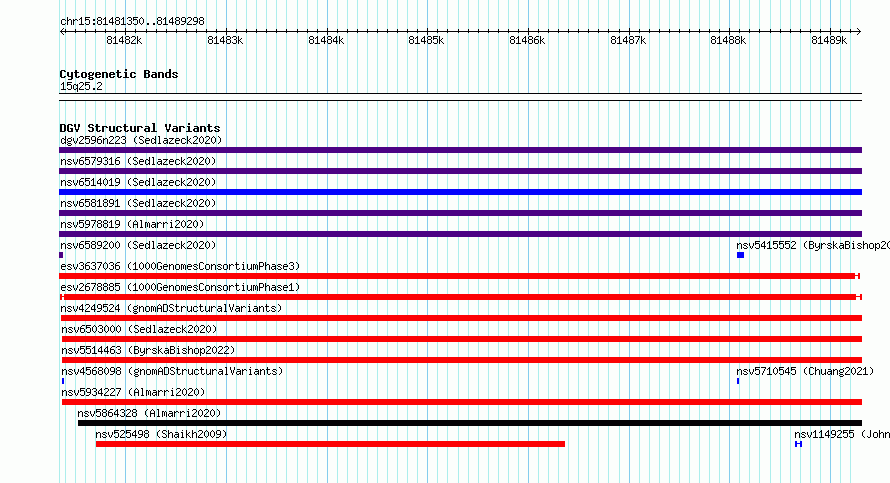The image size is (890, 483).
Task: Click the purple bar under nsv6581891
Action: point(460,213)
